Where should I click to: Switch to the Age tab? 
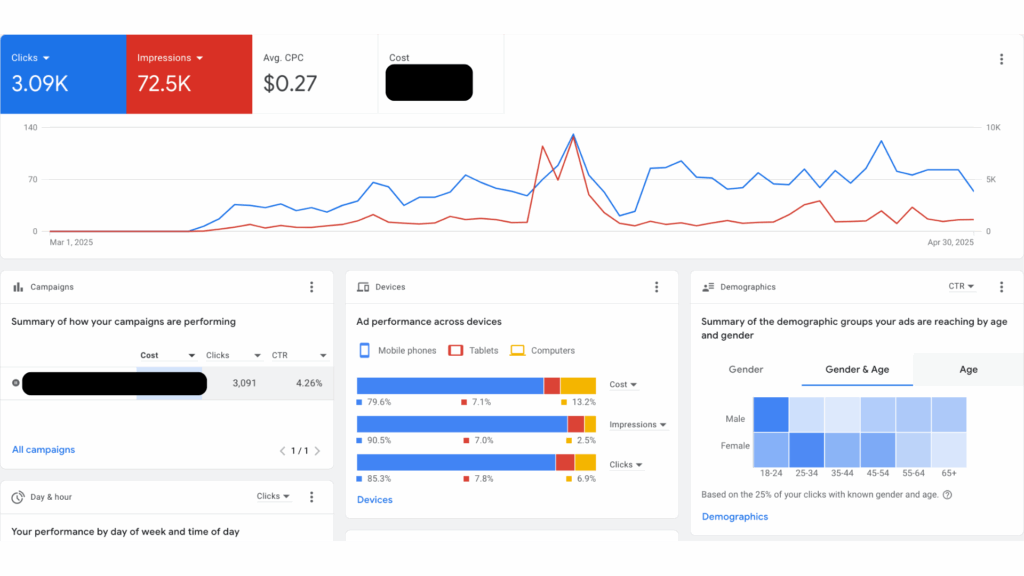click(x=968, y=370)
